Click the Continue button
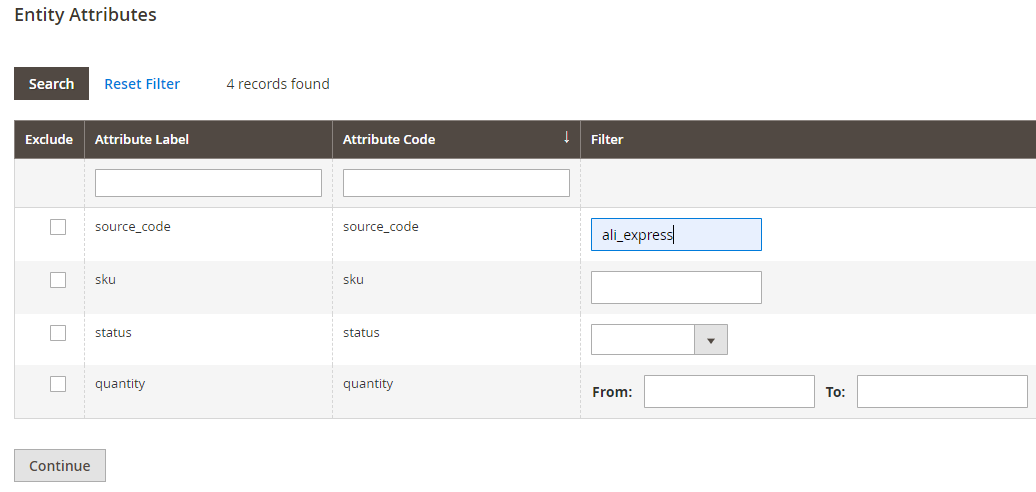1036x492 pixels. [59, 466]
